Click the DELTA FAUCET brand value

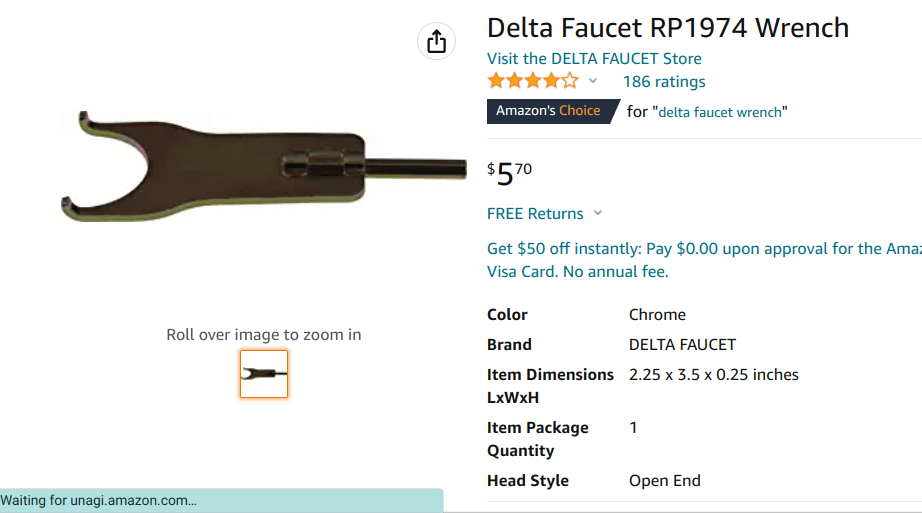pyautogui.click(x=682, y=344)
